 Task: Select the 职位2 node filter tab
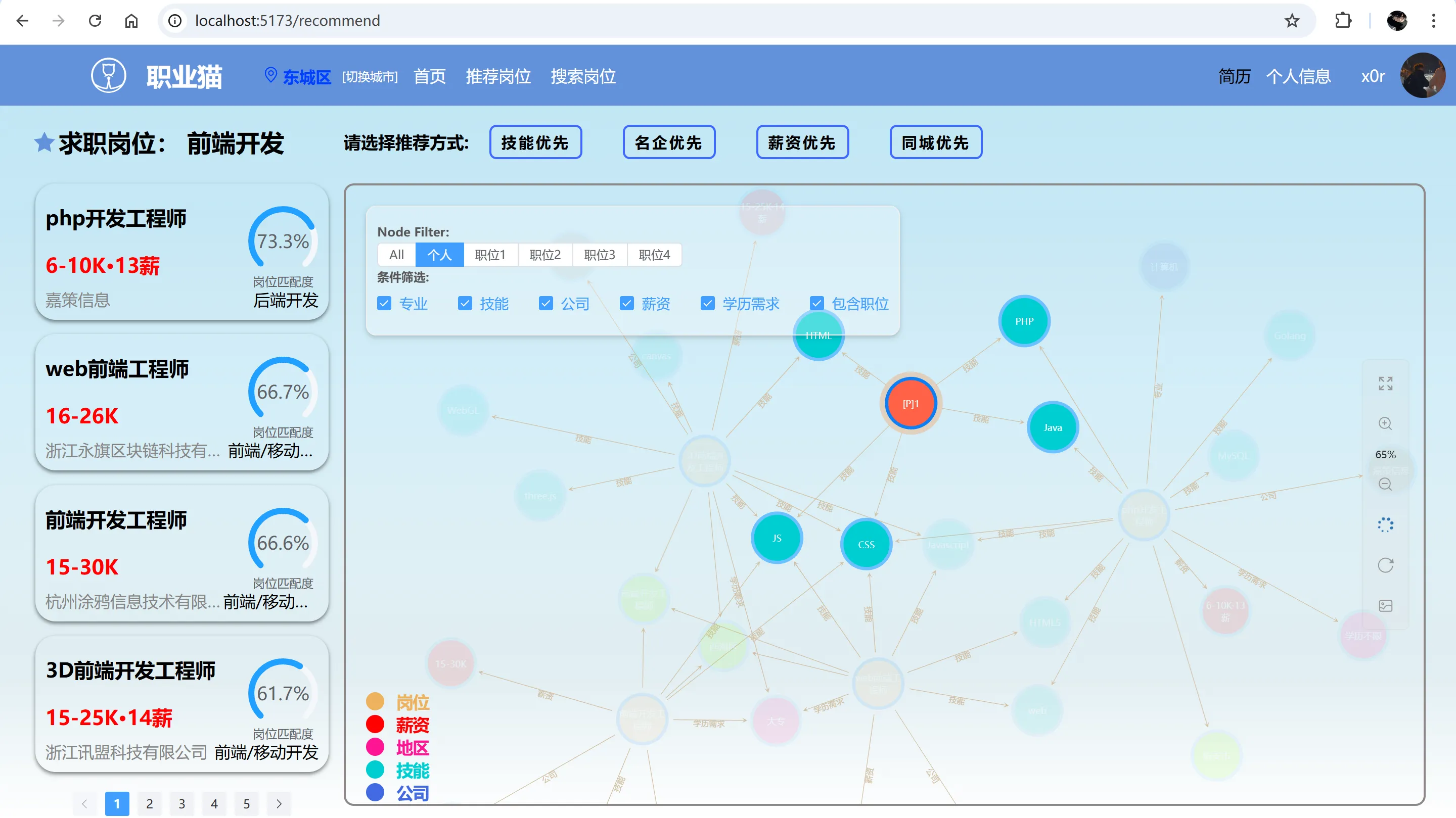click(545, 255)
